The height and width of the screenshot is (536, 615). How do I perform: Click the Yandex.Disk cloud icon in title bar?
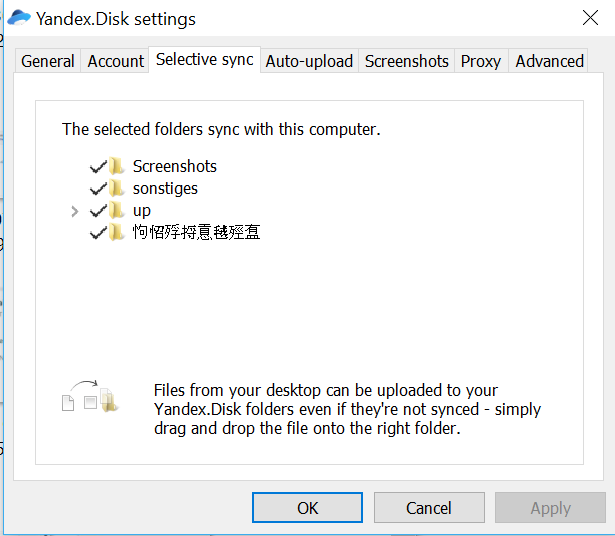pyautogui.click(x=19, y=18)
